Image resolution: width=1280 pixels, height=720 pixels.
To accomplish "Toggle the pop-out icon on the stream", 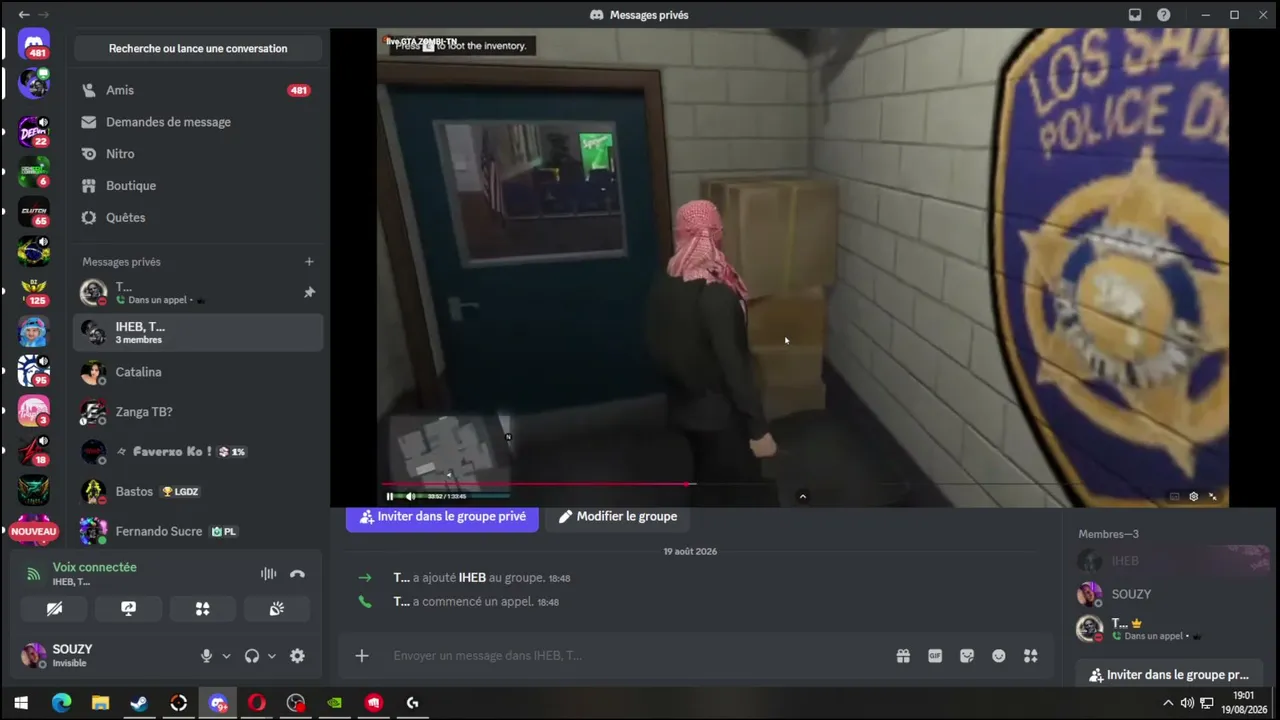I will click(1174, 496).
